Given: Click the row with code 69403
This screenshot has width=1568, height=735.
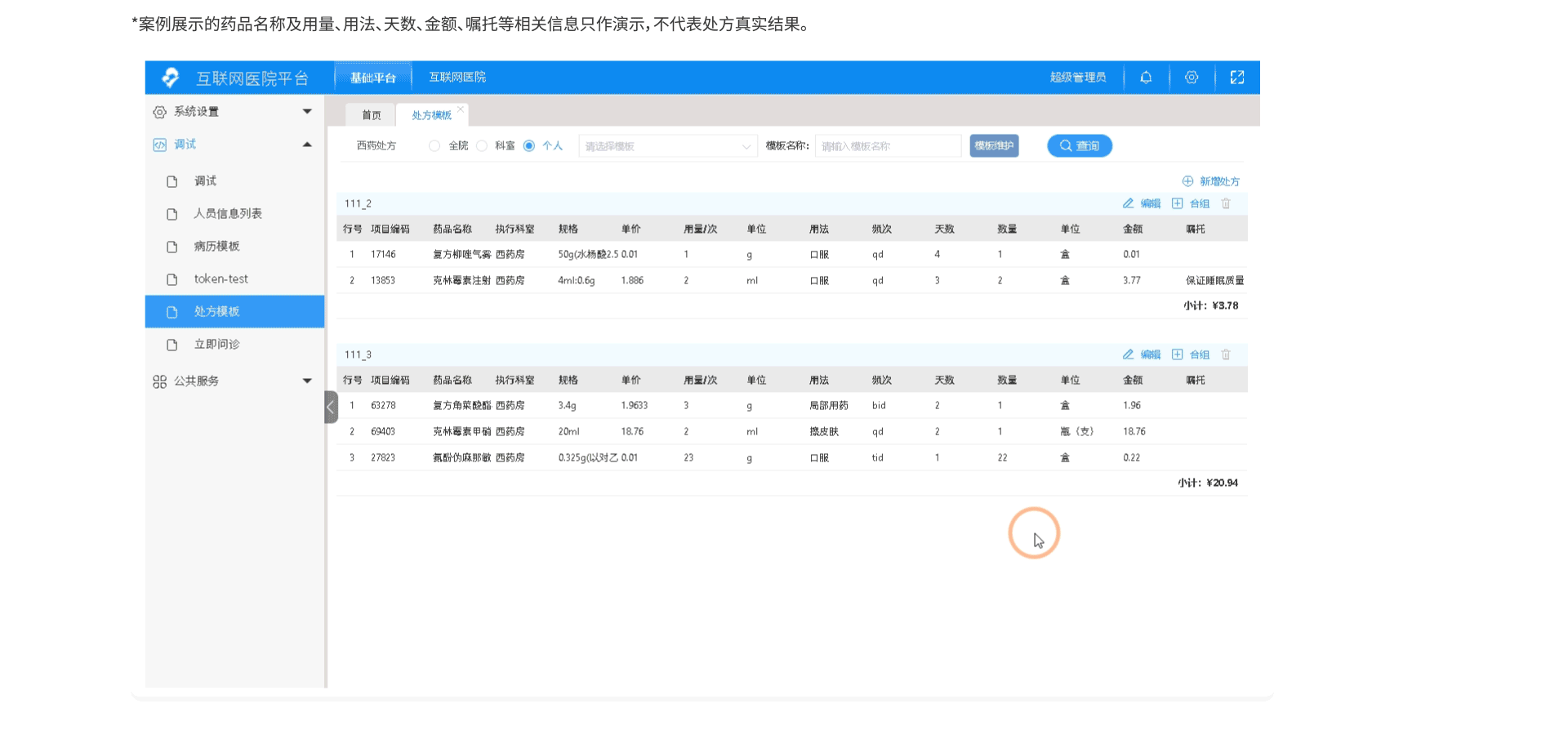Looking at the screenshot, I should pyautogui.click(x=792, y=432).
